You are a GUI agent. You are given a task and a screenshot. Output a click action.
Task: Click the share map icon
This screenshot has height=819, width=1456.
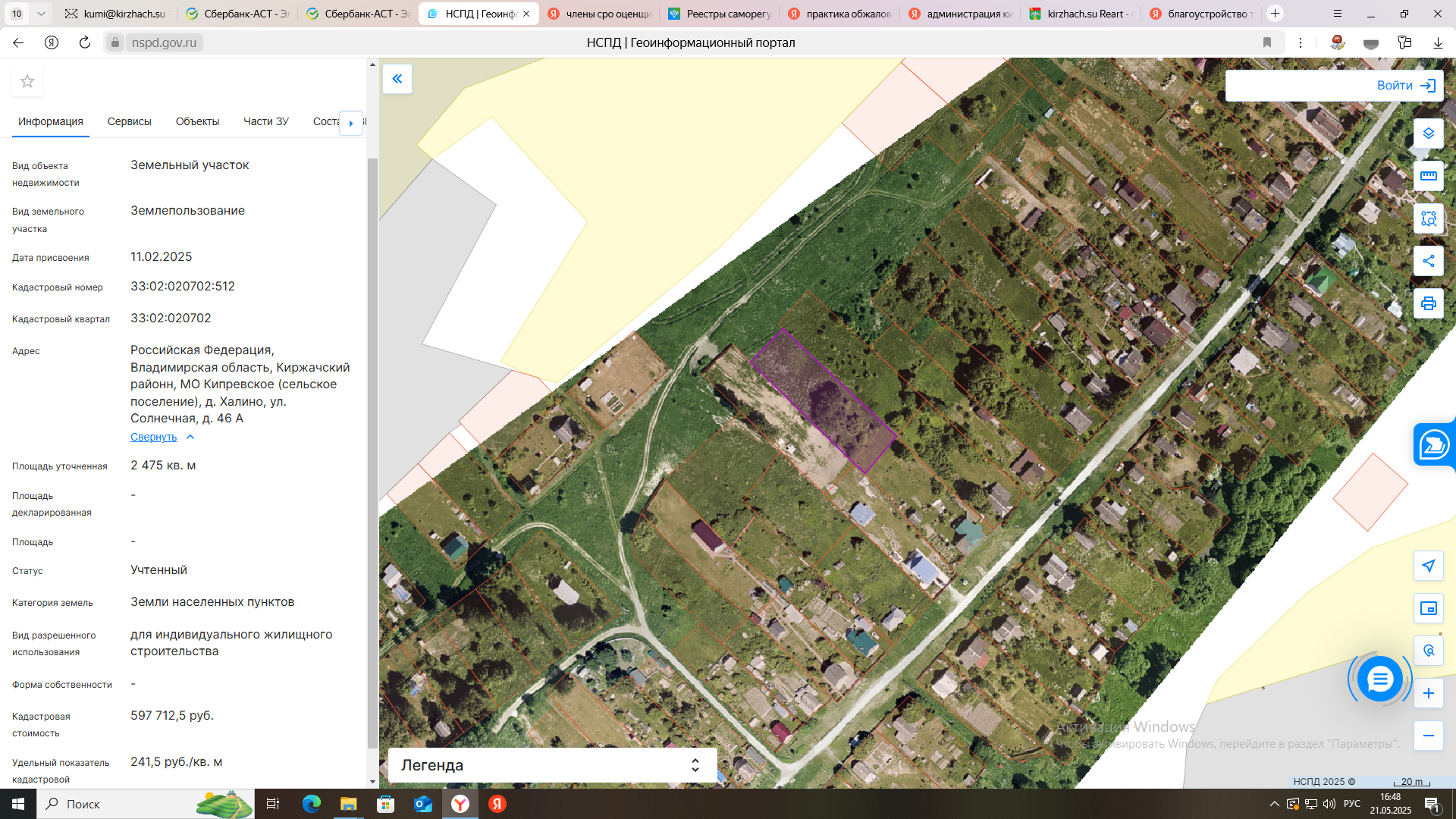[x=1428, y=261]
